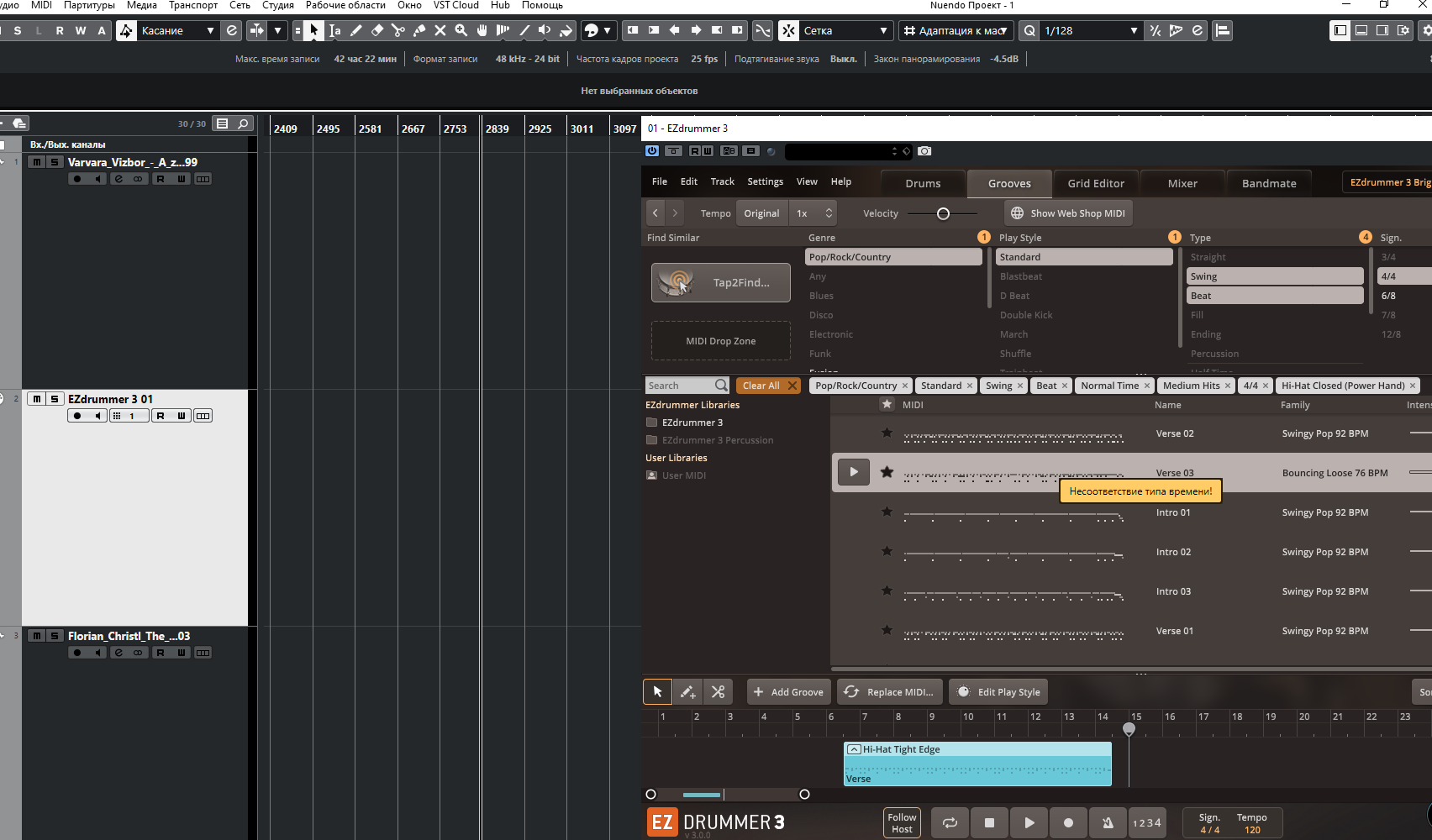Click Clear All filters button
This screenshot has height=840, width=1432.
[768, 386]
